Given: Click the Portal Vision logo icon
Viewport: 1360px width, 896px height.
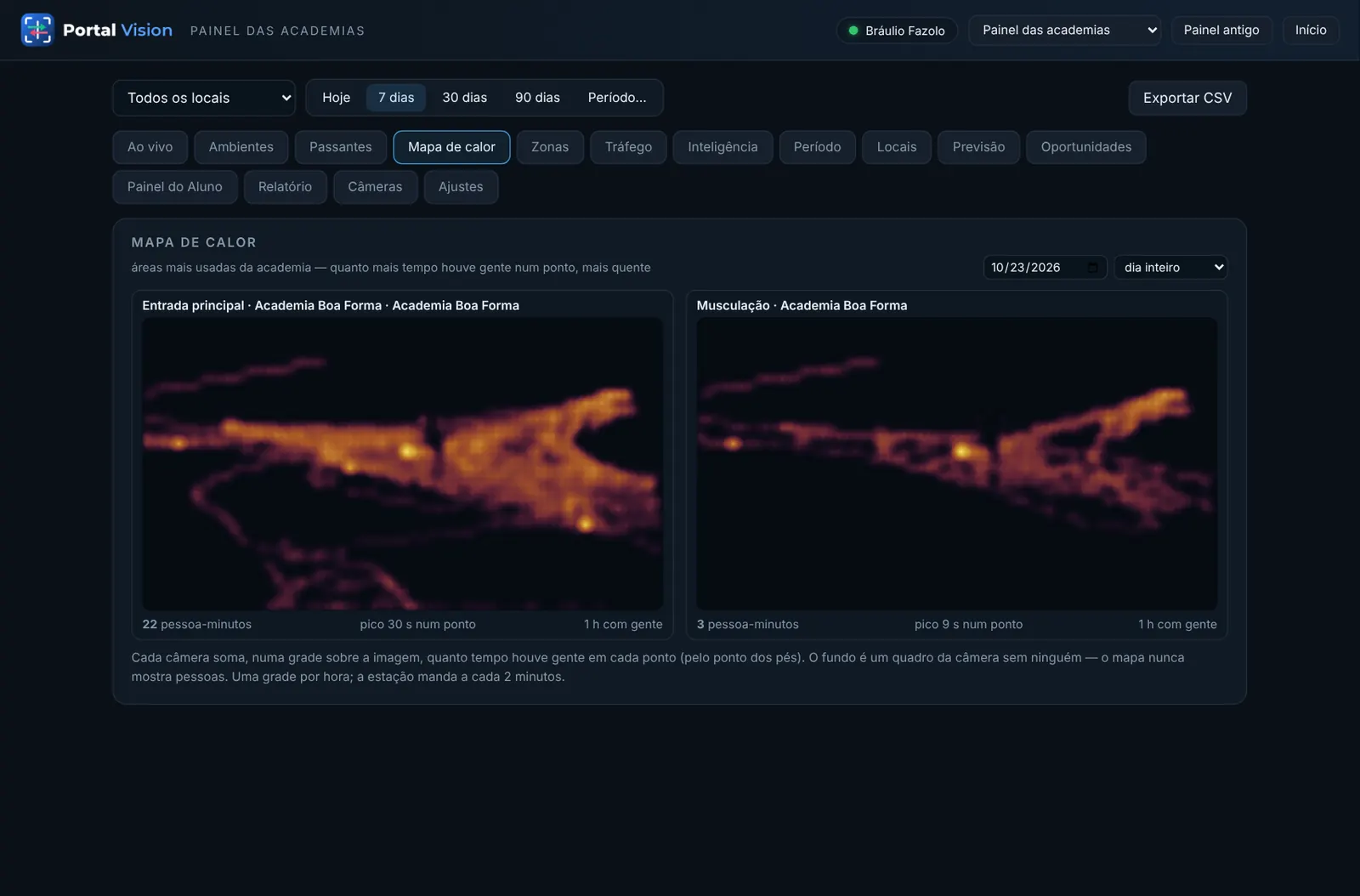Looking at the screenshot, I should point(37,30).
